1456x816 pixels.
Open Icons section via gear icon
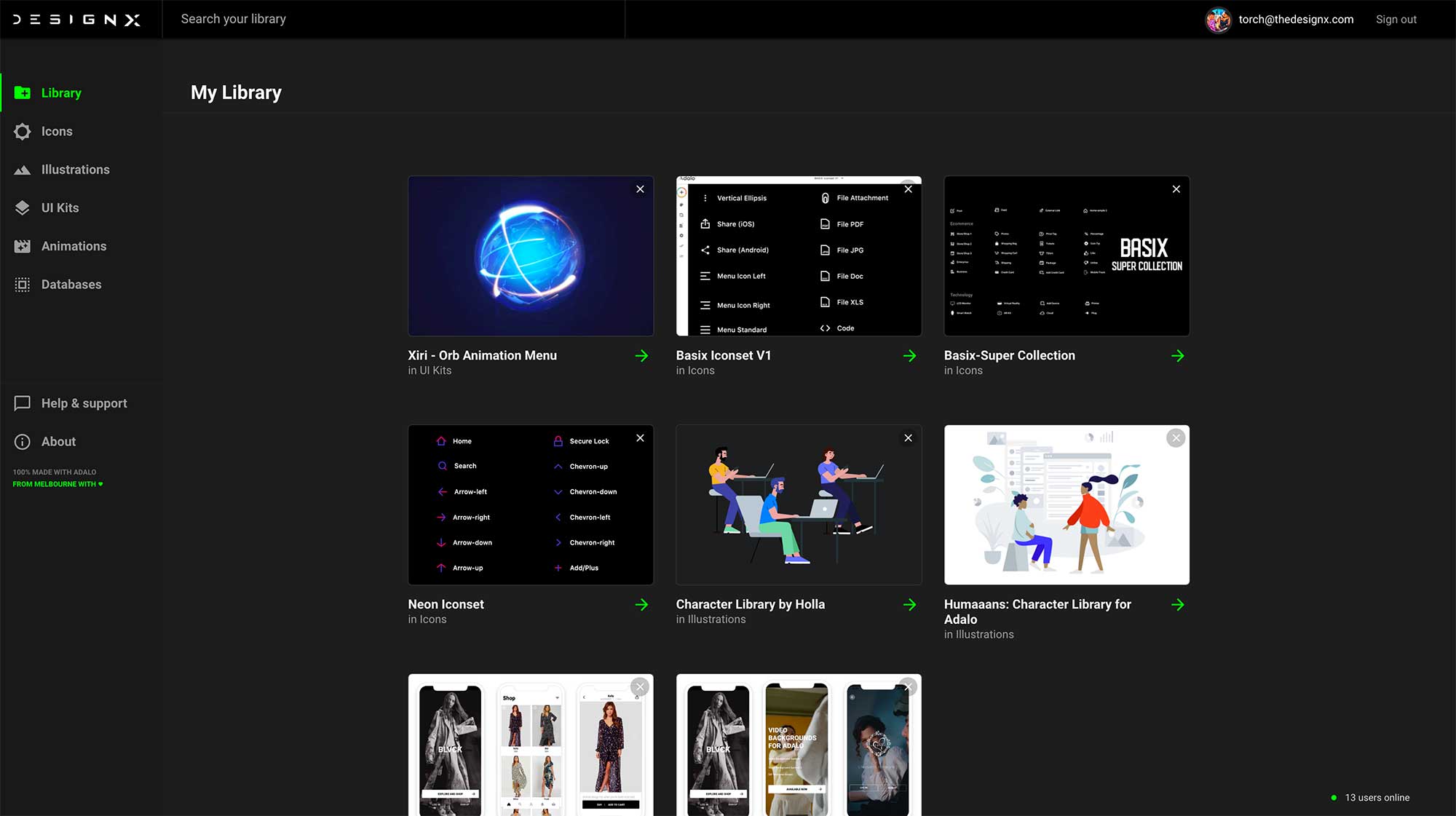[x=23, y=132]
